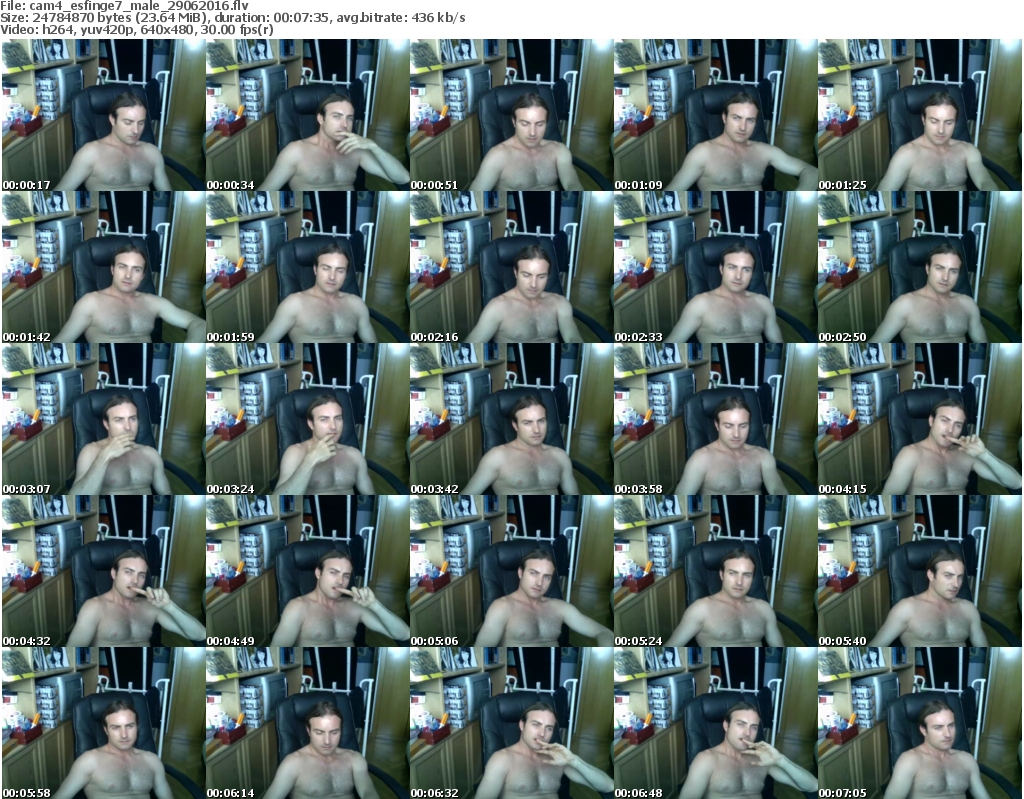Select the thumbnail timestamped 00:04:49
Image resolution: width=1024 pixels, height=799 pixels.
308,572
